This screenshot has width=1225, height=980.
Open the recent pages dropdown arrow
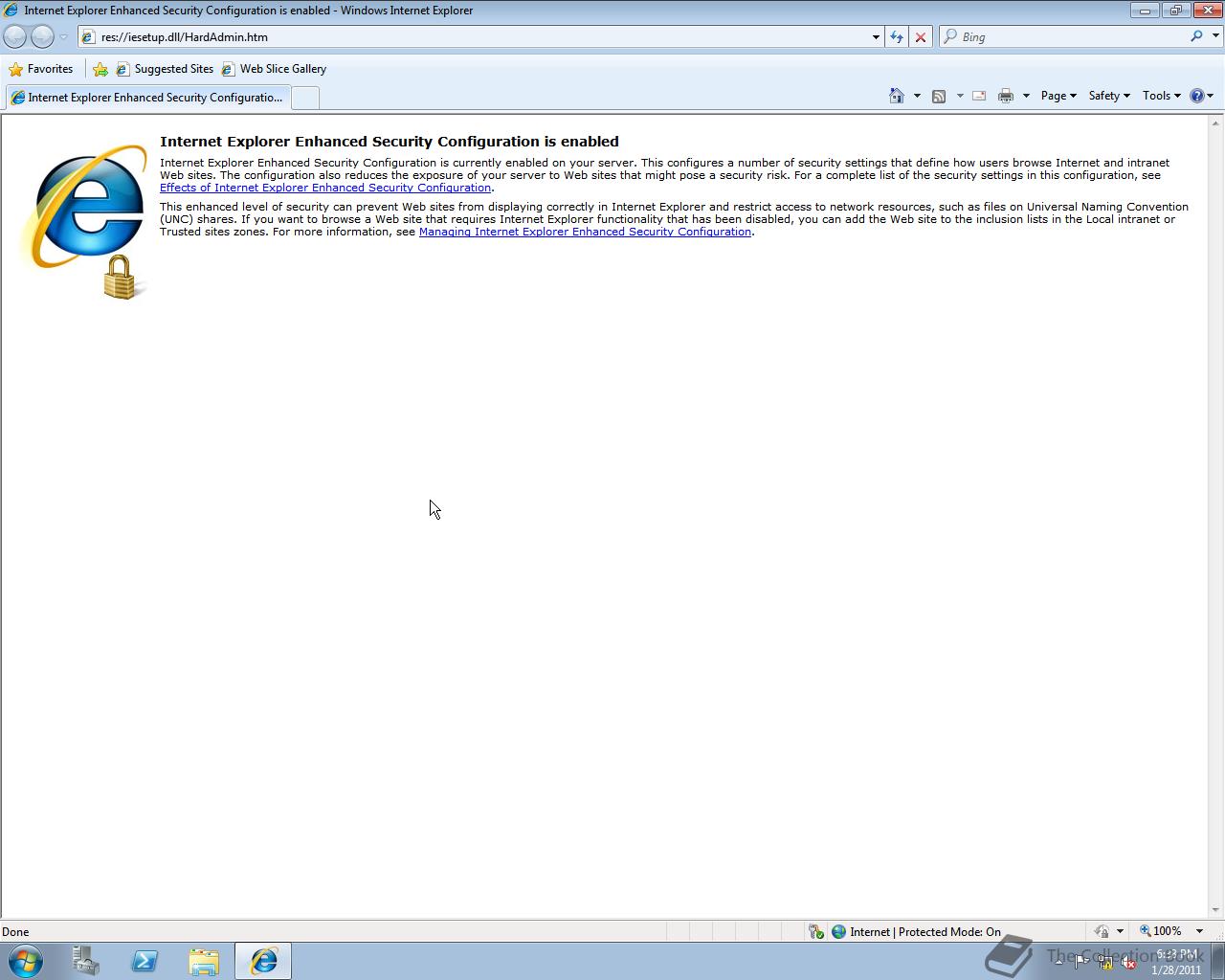tap(63, 37)
